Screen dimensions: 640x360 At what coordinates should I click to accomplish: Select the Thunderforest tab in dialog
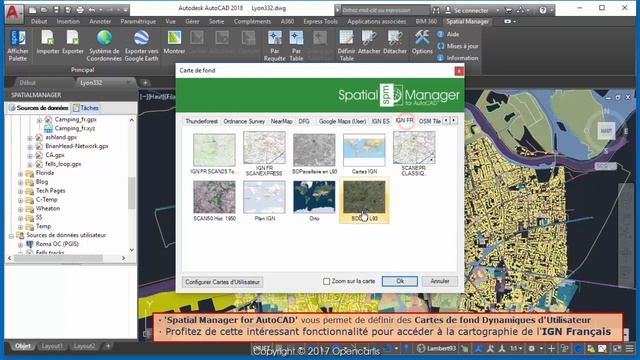pos(201,121)
